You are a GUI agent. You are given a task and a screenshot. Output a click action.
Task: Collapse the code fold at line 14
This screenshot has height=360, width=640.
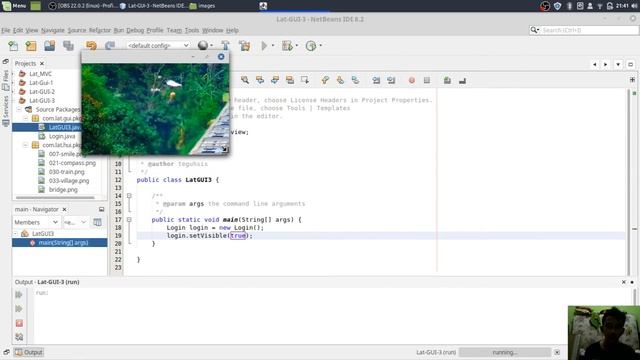click(x=129, y=196)
